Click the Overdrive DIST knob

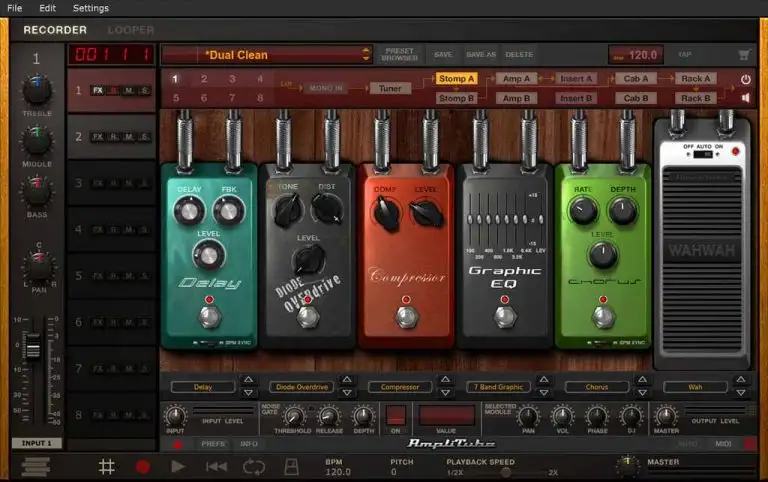click(327, 209)
